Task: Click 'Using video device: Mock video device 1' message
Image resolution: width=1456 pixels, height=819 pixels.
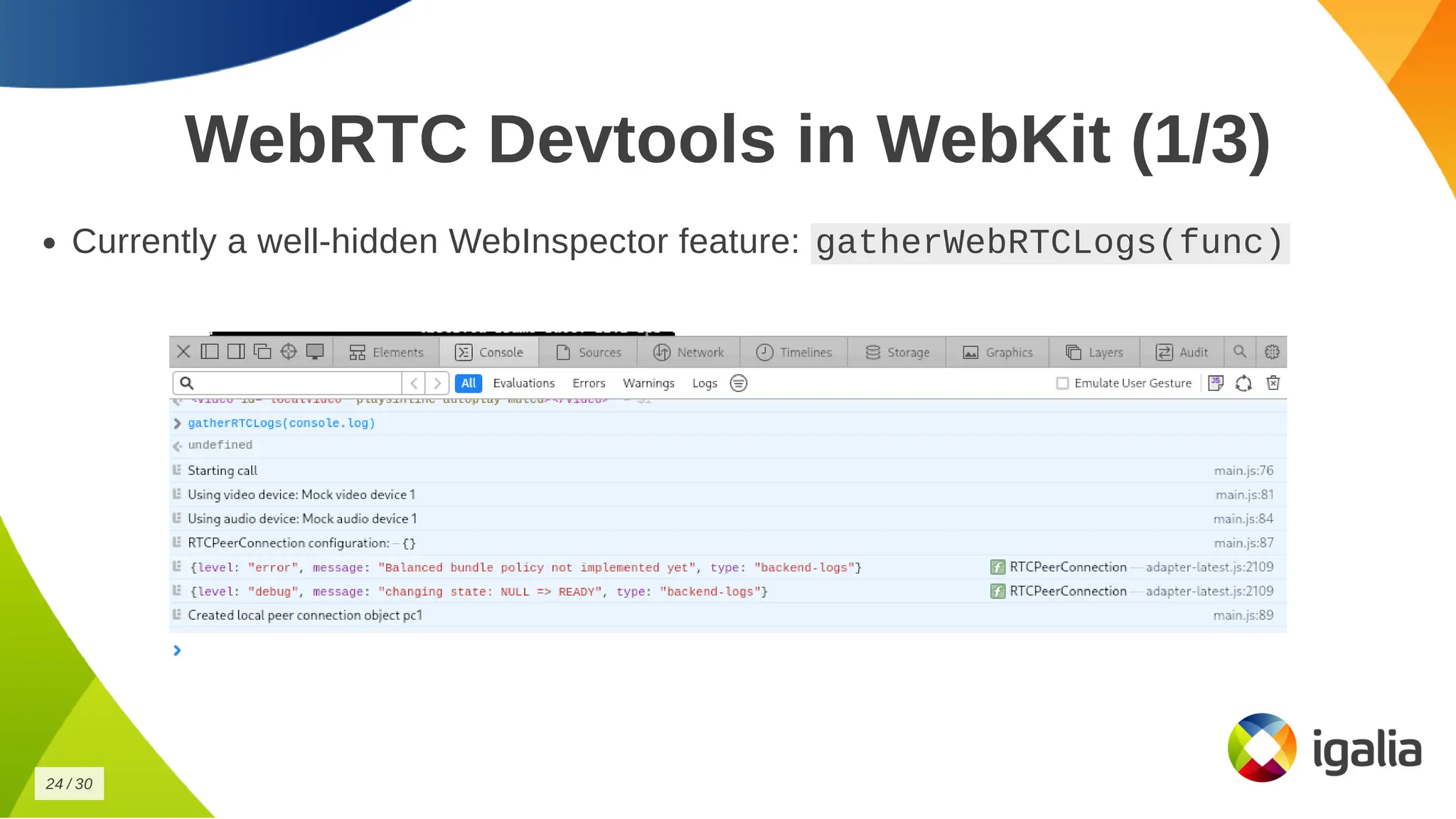Action: tap(301, 494)
